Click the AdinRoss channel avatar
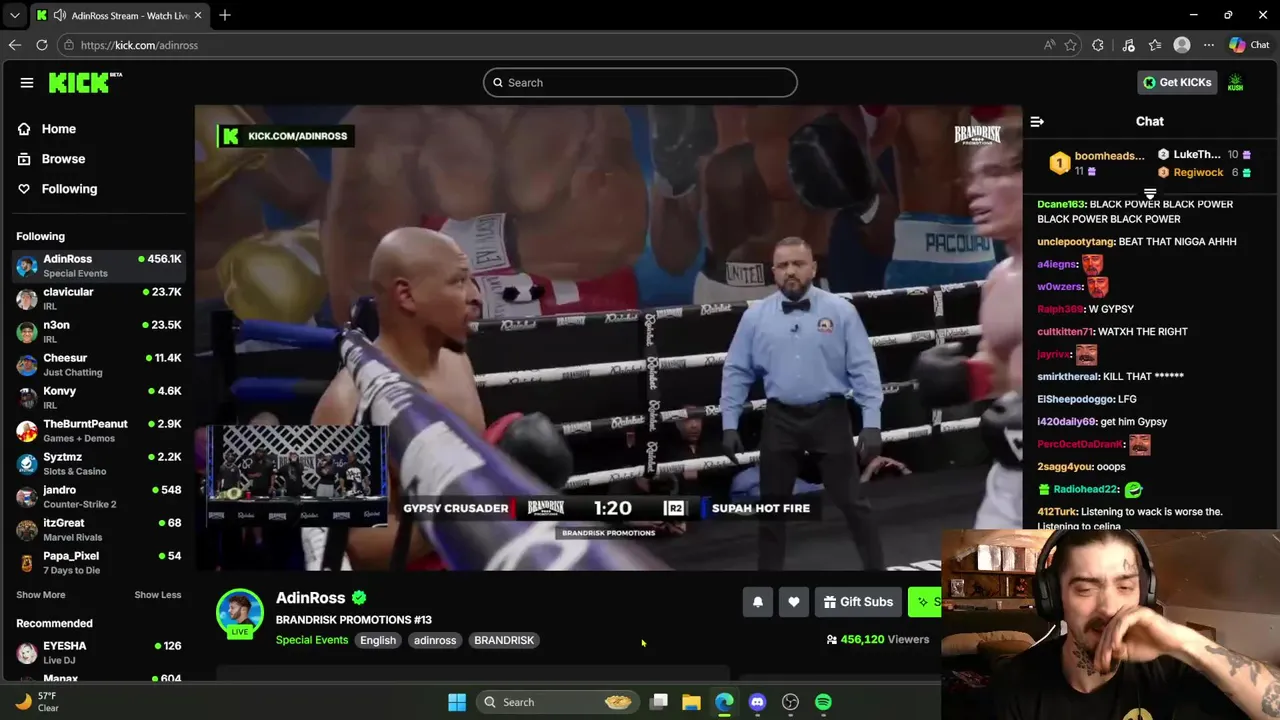Image resolution: width=1280 pixels, height=720 pixels. [240, 613]
